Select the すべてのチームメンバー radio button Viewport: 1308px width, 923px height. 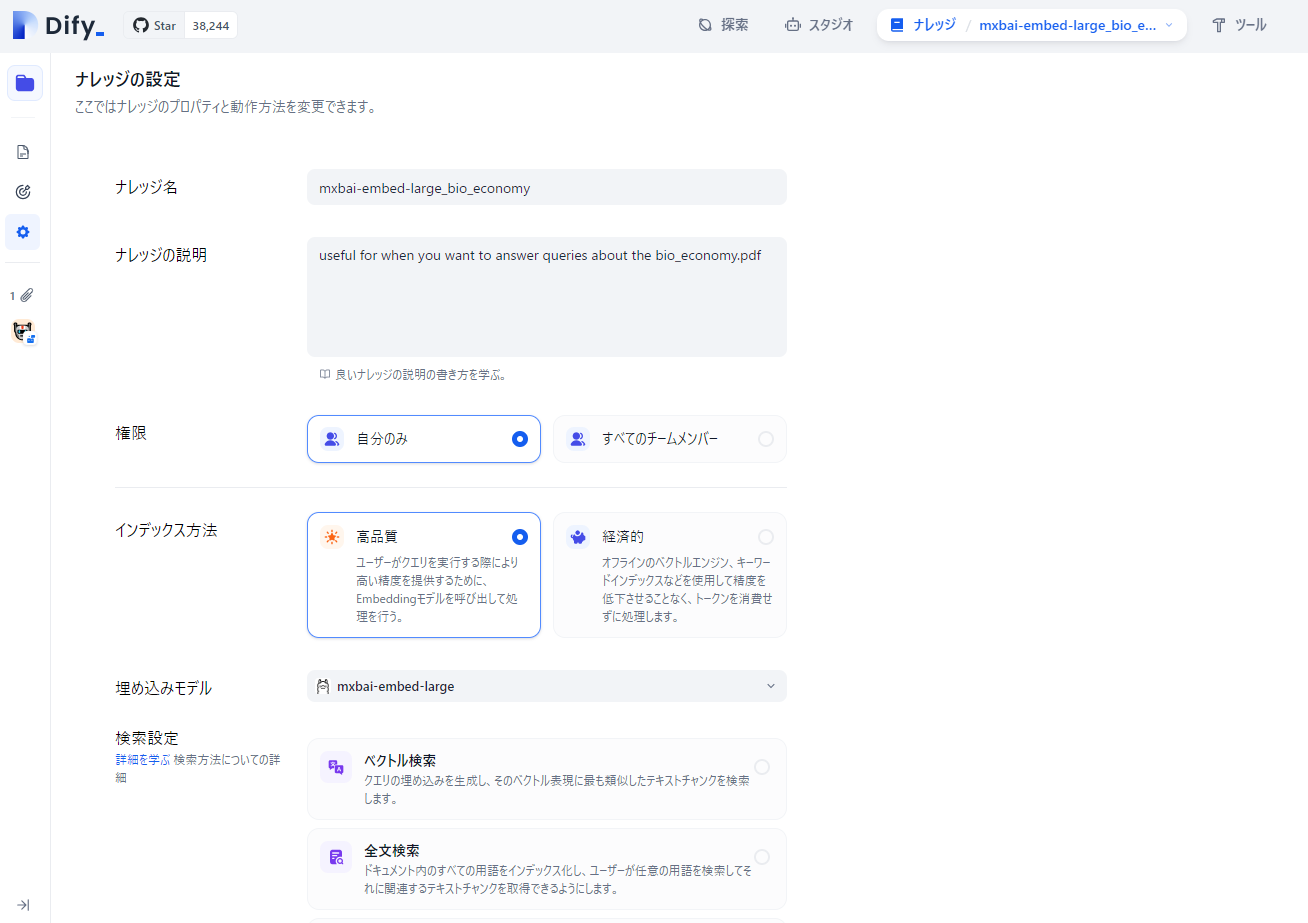point(766,439)
